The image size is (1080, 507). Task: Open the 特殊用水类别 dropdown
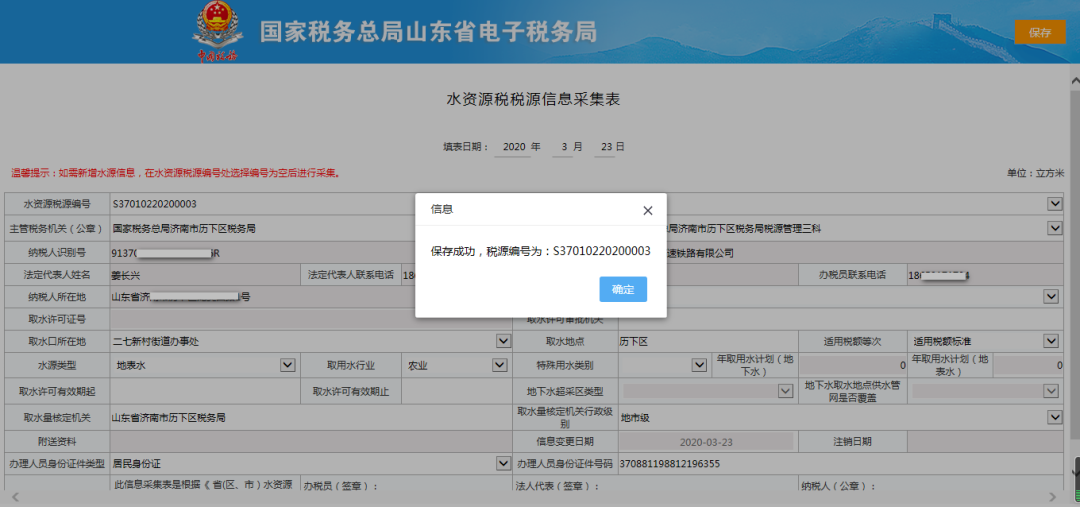click(699, 366)
